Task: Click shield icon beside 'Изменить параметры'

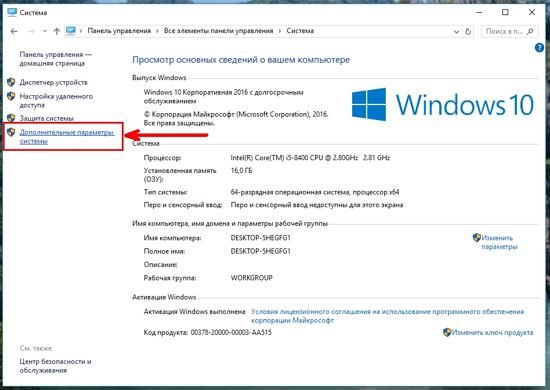Action: coord(476,238)
